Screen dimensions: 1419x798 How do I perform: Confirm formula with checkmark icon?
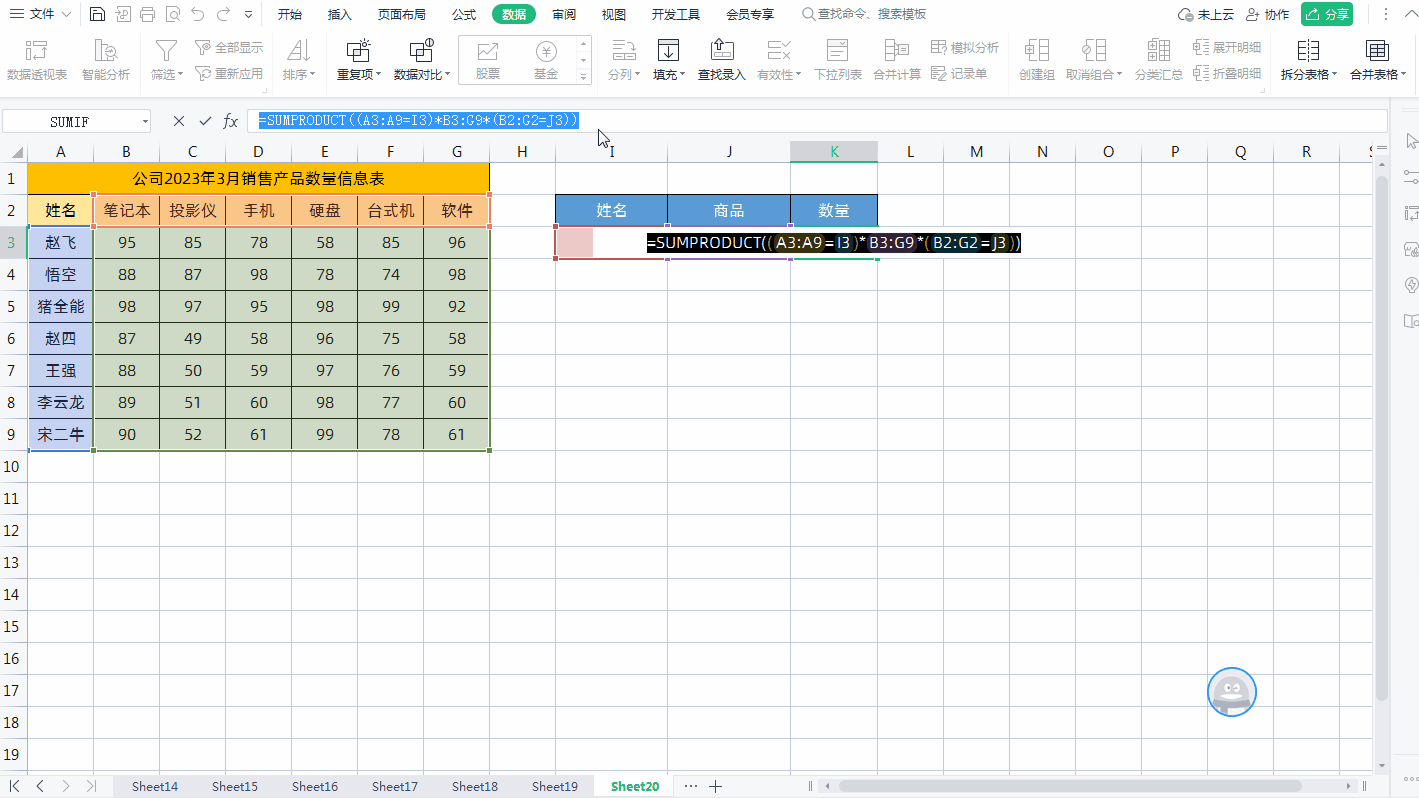205,121
